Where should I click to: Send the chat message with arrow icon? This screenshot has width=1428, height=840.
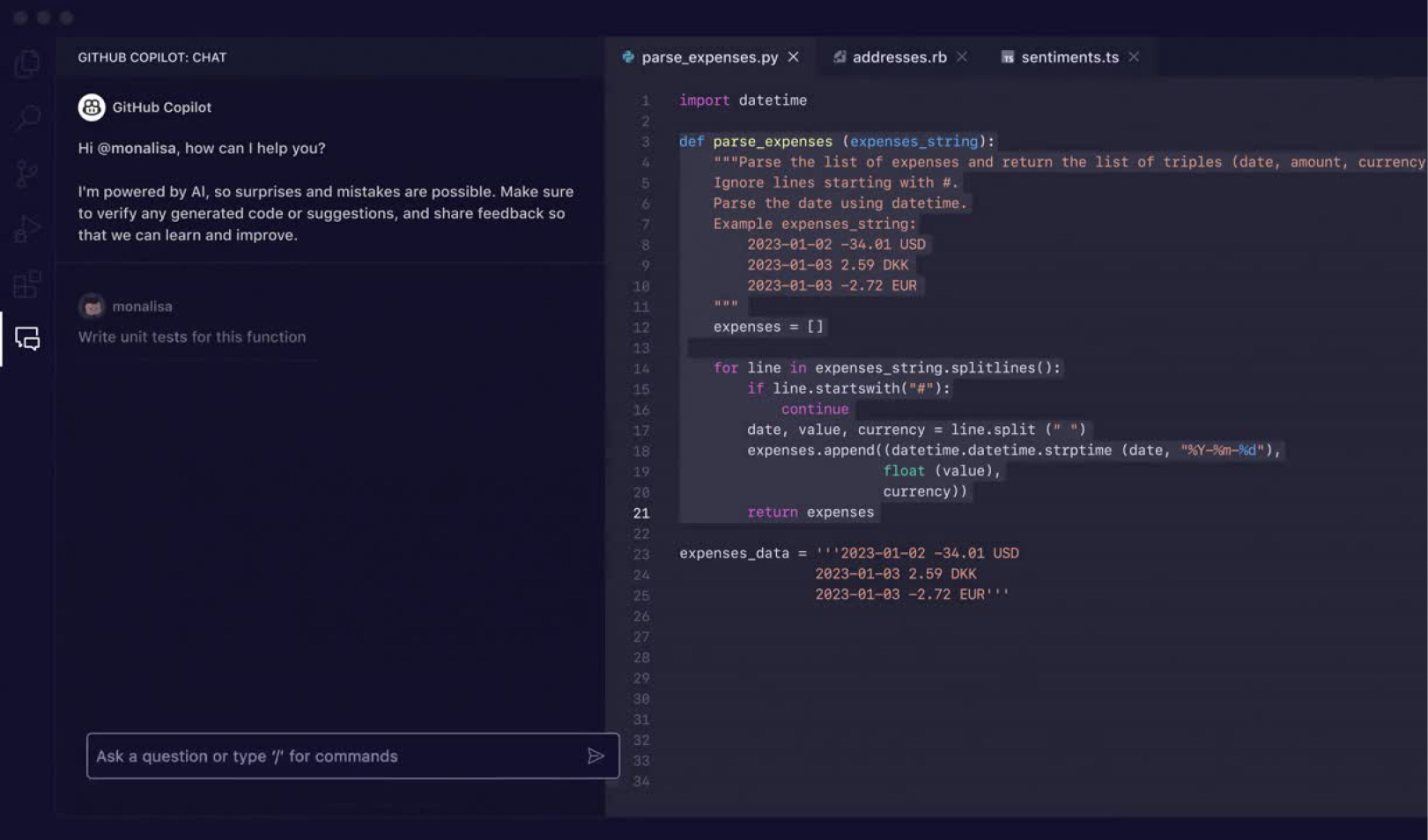click(x=596, y=755)
